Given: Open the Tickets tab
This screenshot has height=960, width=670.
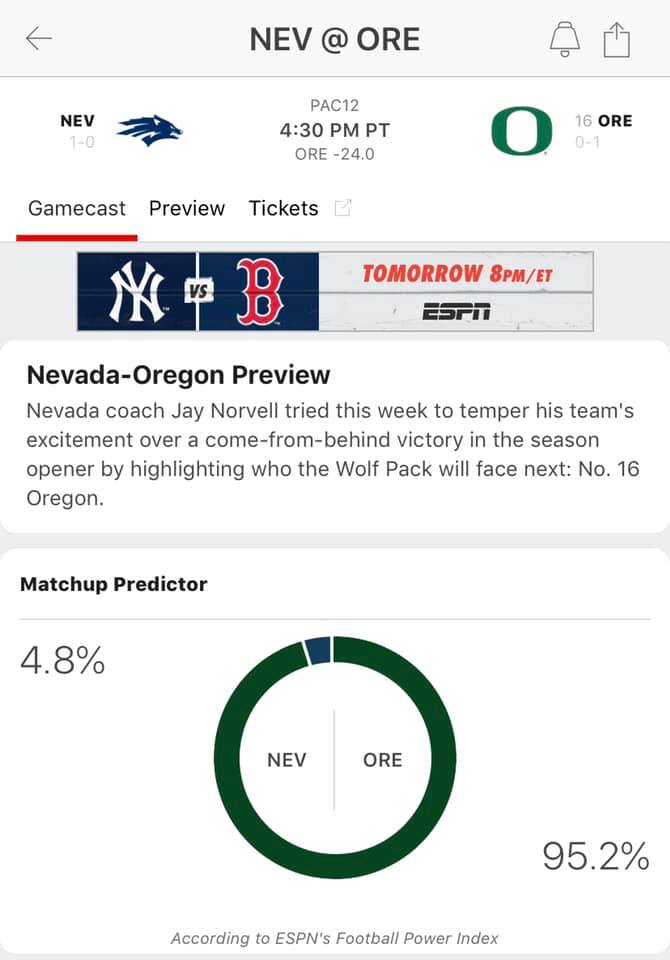Looking at the screenshot, I should [x=283, y=209].
